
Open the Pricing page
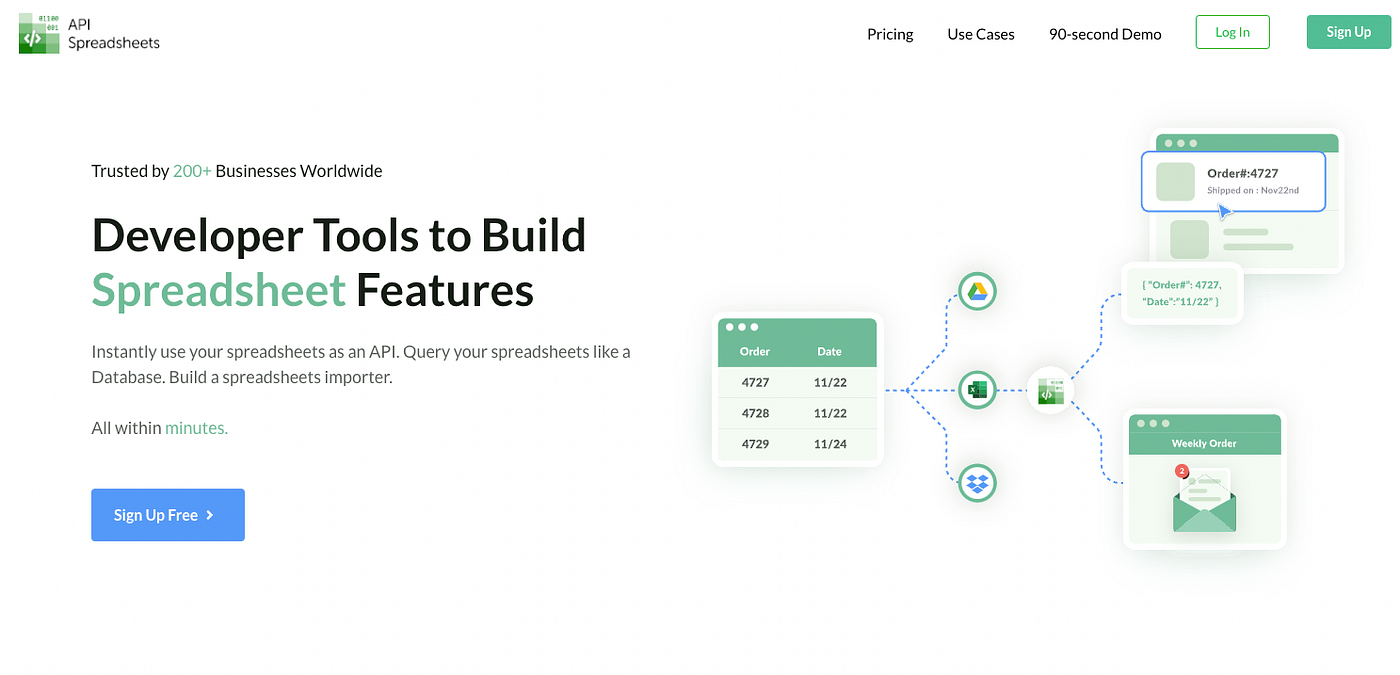pos(890,34)
